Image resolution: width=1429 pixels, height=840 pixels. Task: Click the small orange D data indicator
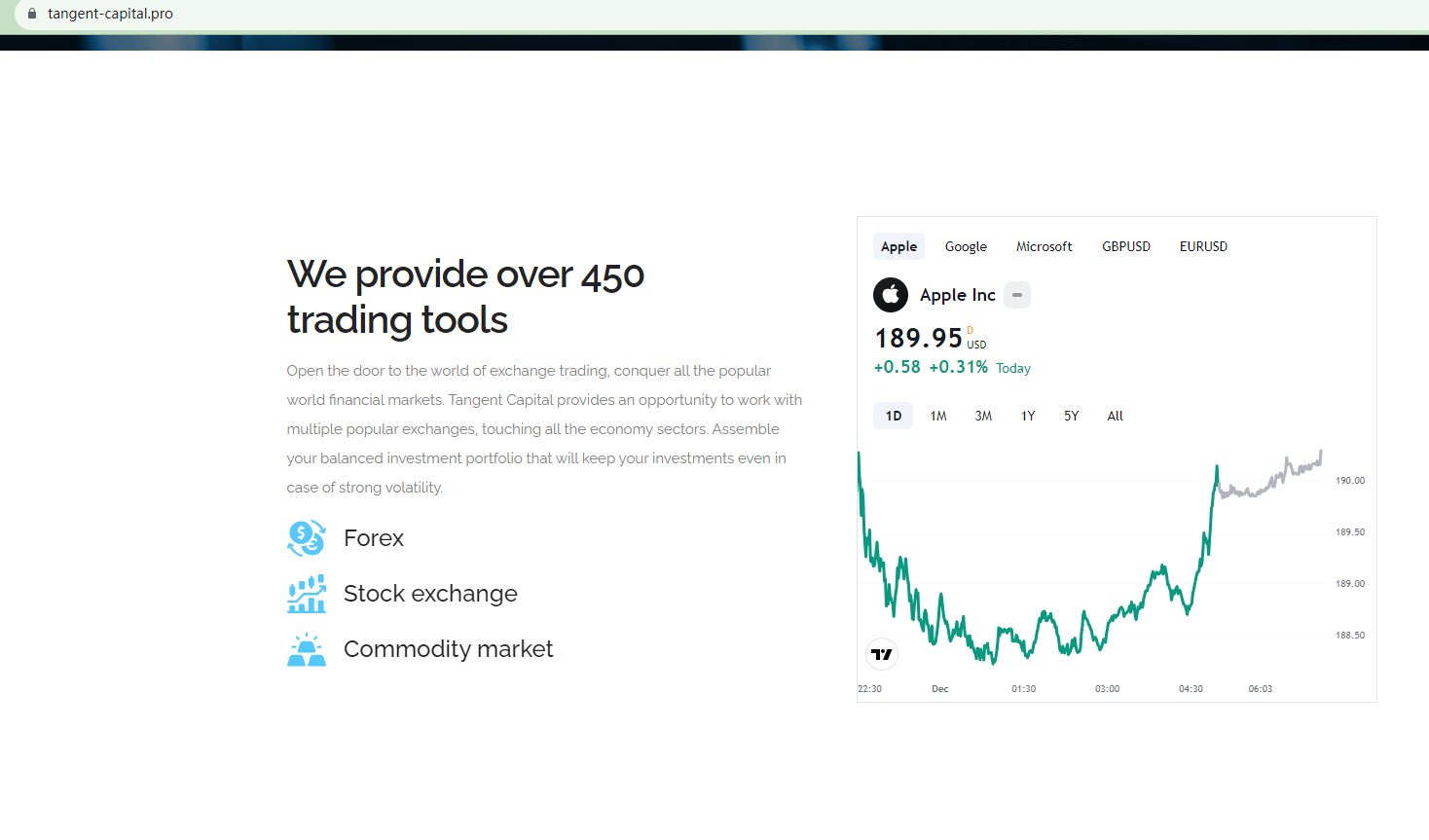pos(970,331)
